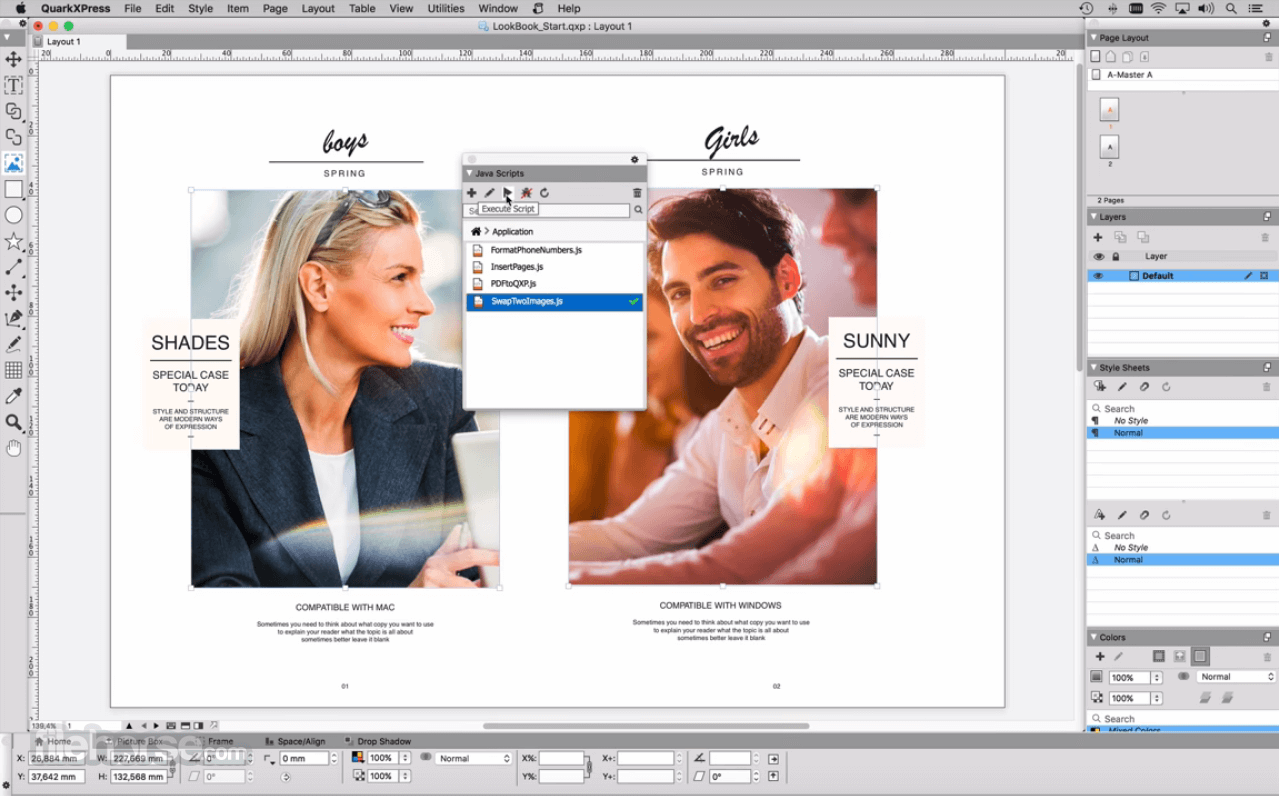Open the Utilities menu
The width and height of the screenshot is (1279, 796).
(446, 8)
